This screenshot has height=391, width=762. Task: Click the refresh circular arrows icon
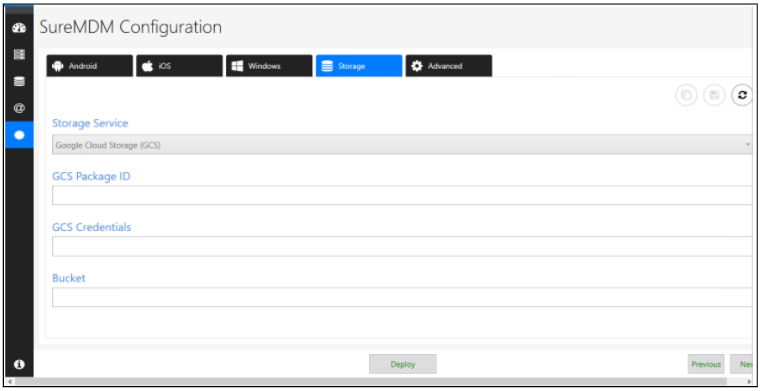click(x=742, y=95)
